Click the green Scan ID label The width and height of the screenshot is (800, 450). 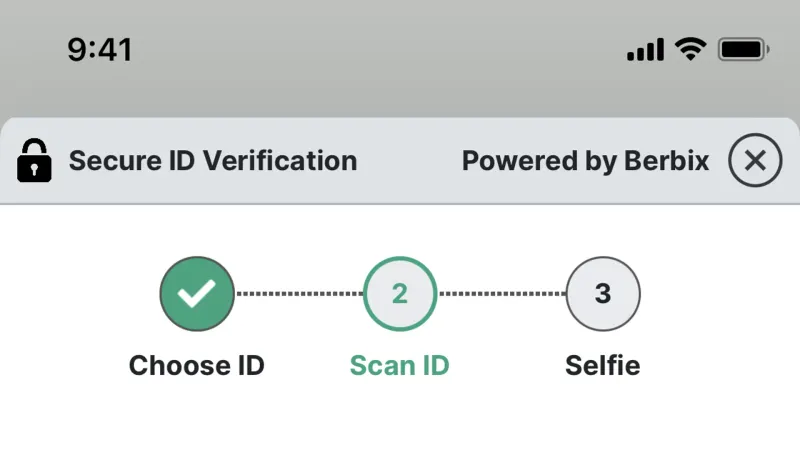[x=399, y=365]
